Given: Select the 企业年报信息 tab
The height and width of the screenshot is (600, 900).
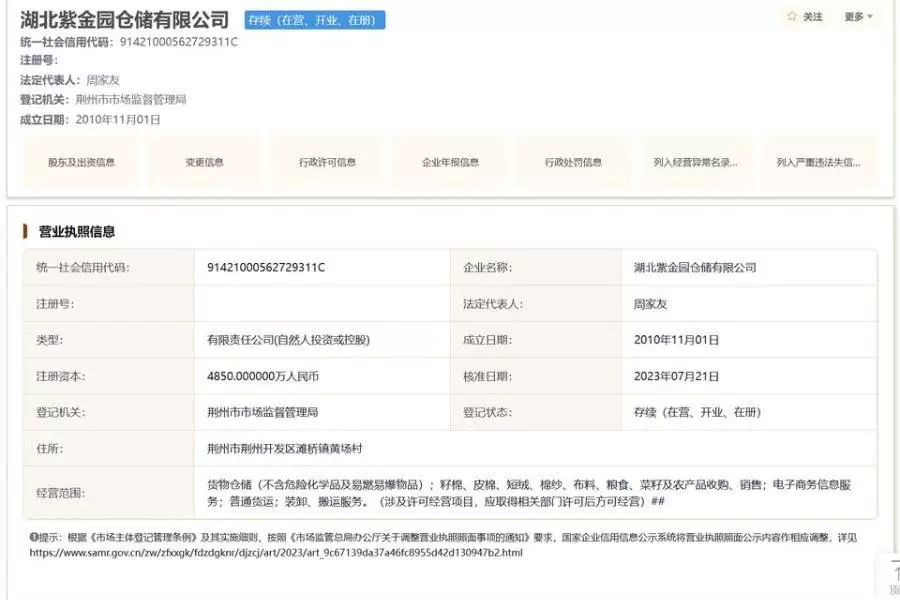Looking at the screenshot, I should tap(451, 162).
